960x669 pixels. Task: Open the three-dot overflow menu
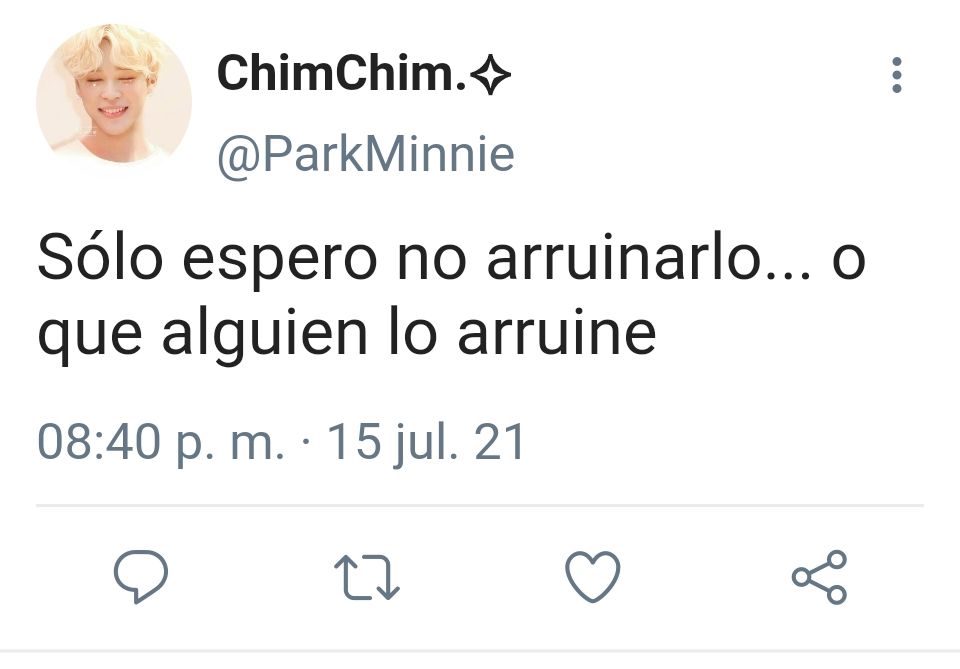point(896,75)
